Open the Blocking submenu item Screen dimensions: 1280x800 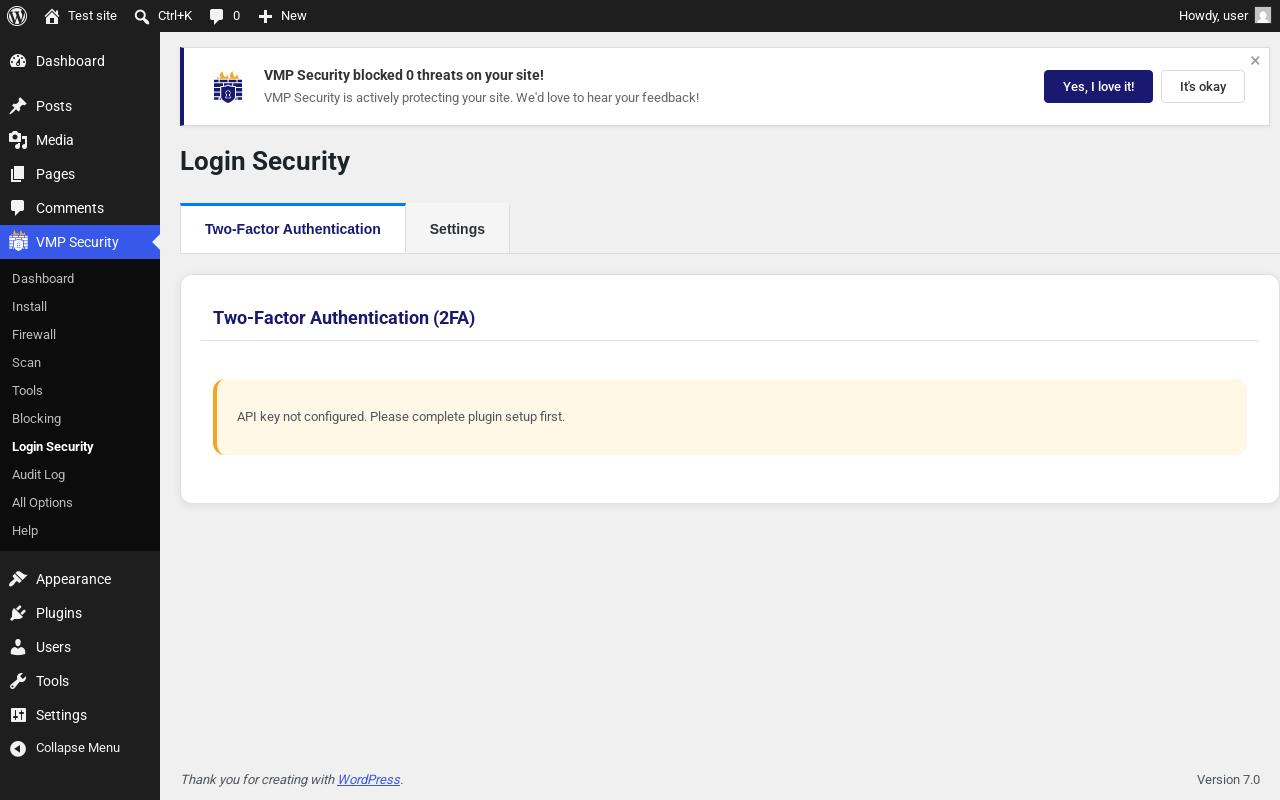click(36, 419)
